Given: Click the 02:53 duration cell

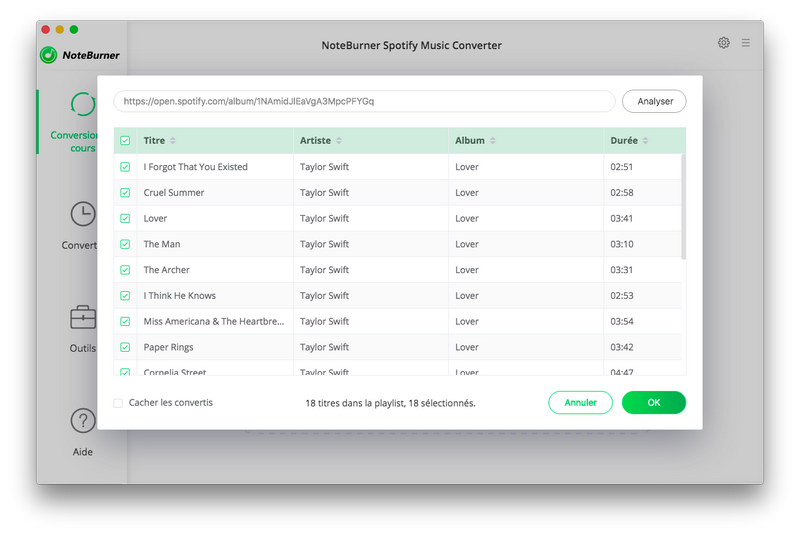Looking at the screenshot, I should point(621,296).
